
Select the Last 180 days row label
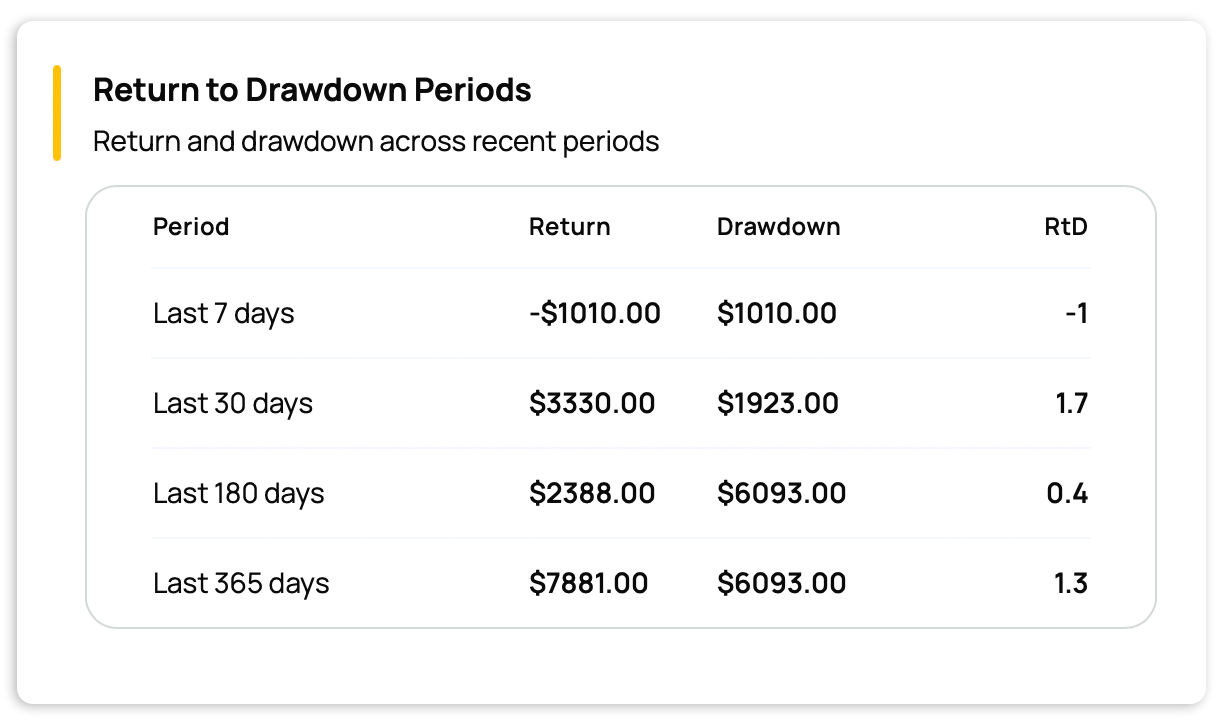pyautogui.click(x=239, y=493)
